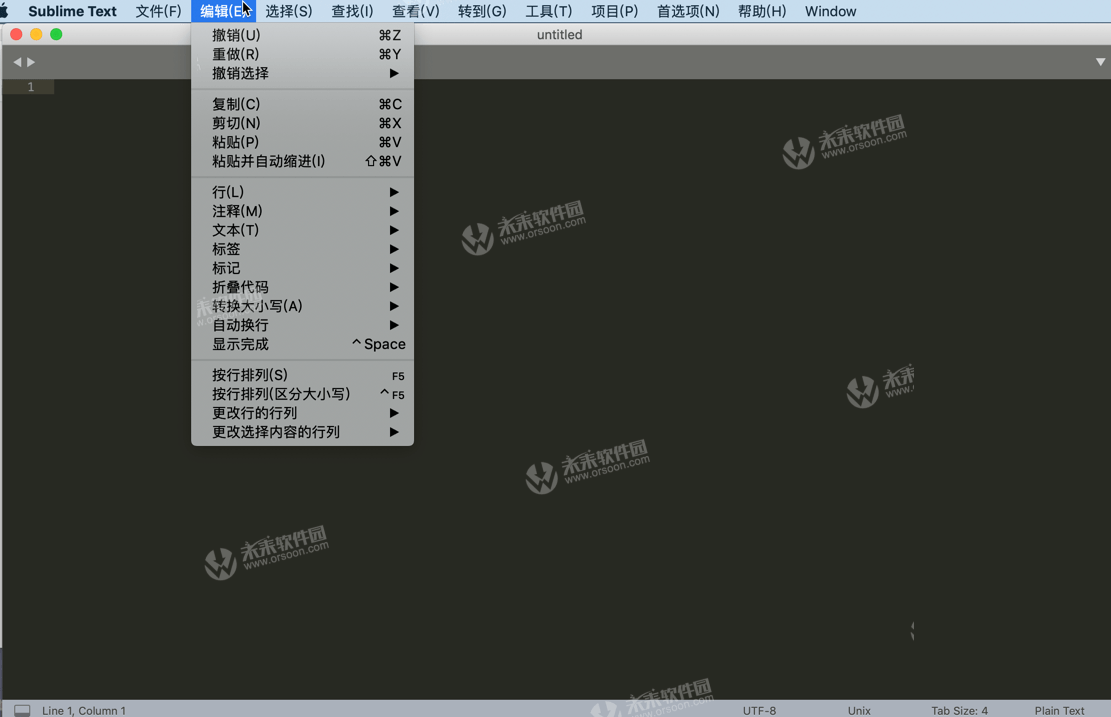
Task: Expand the 文本(T) submenu
Action: [x=303, y=230]
